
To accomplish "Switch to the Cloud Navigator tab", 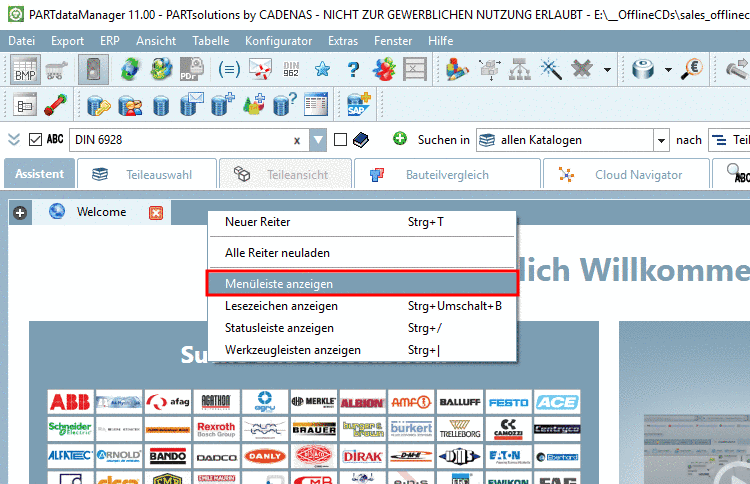I will (626, 175).
